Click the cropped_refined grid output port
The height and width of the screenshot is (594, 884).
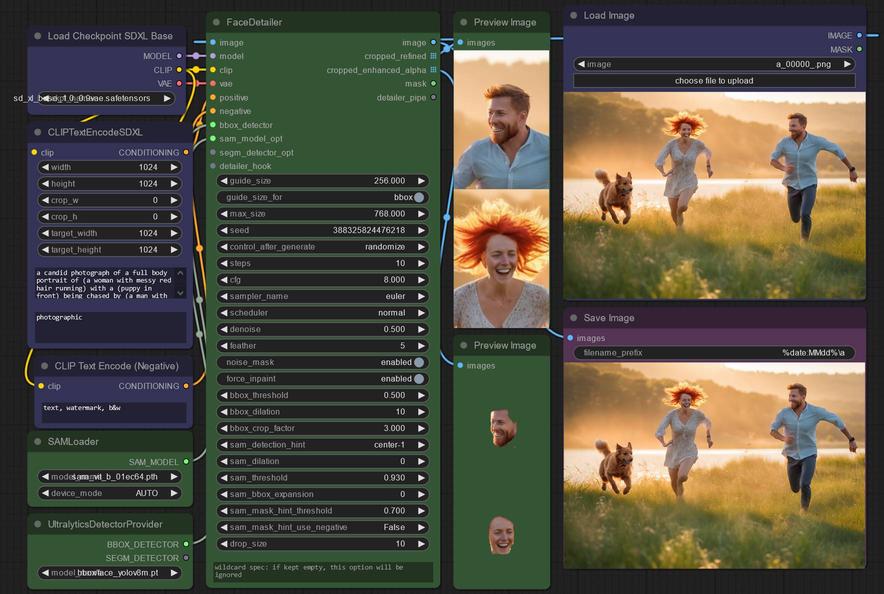[433, 56]
